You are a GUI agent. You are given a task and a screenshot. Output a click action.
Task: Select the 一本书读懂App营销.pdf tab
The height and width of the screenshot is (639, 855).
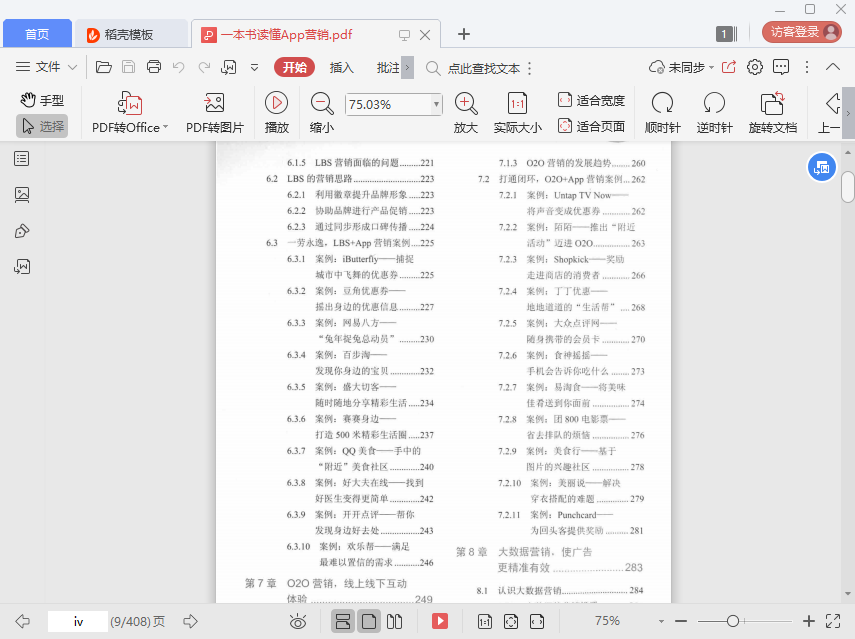click(286, 34)
